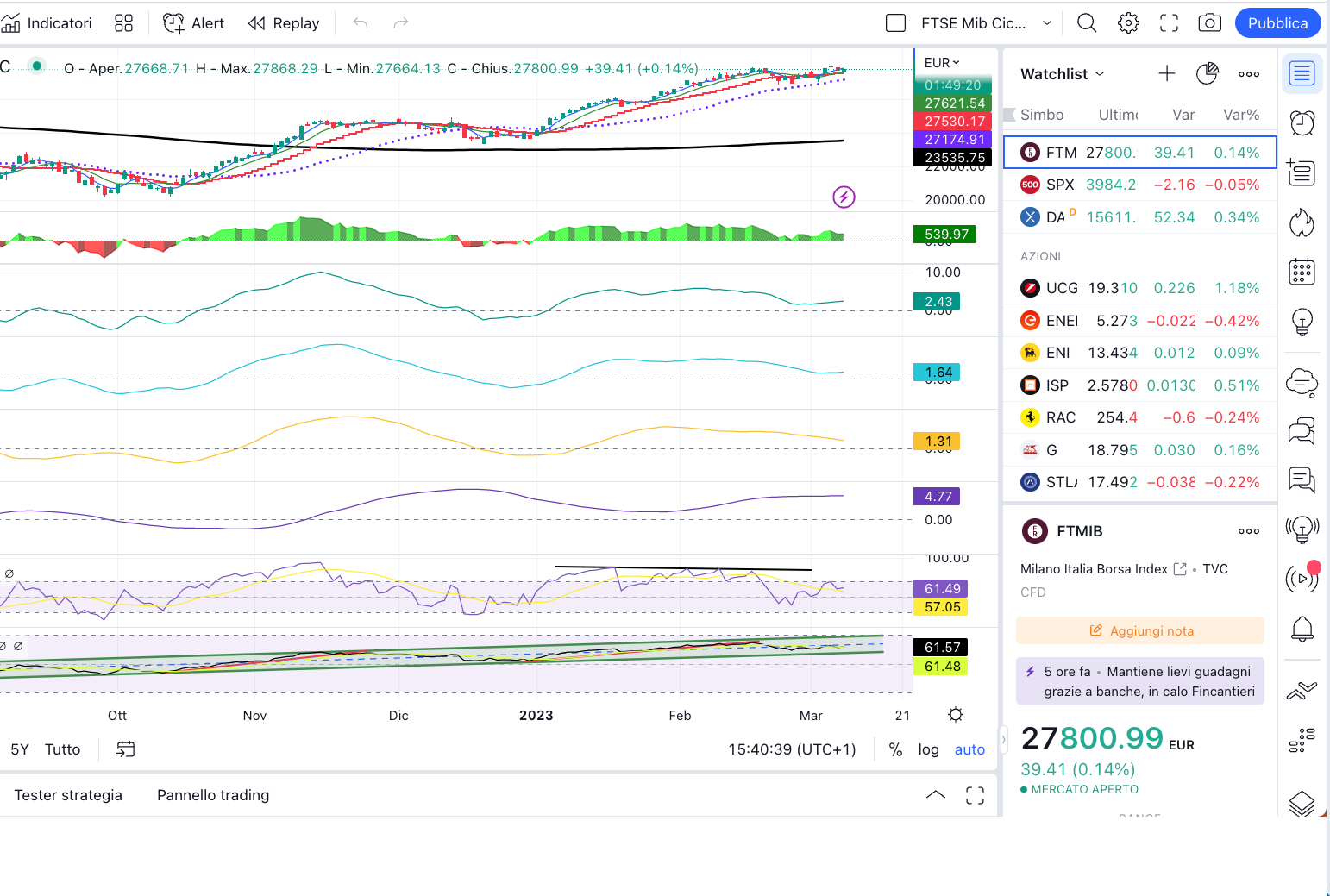This screenshot has width=1330, height=896.
Task: Select the Tutto time range
Action: pos(62,749)
